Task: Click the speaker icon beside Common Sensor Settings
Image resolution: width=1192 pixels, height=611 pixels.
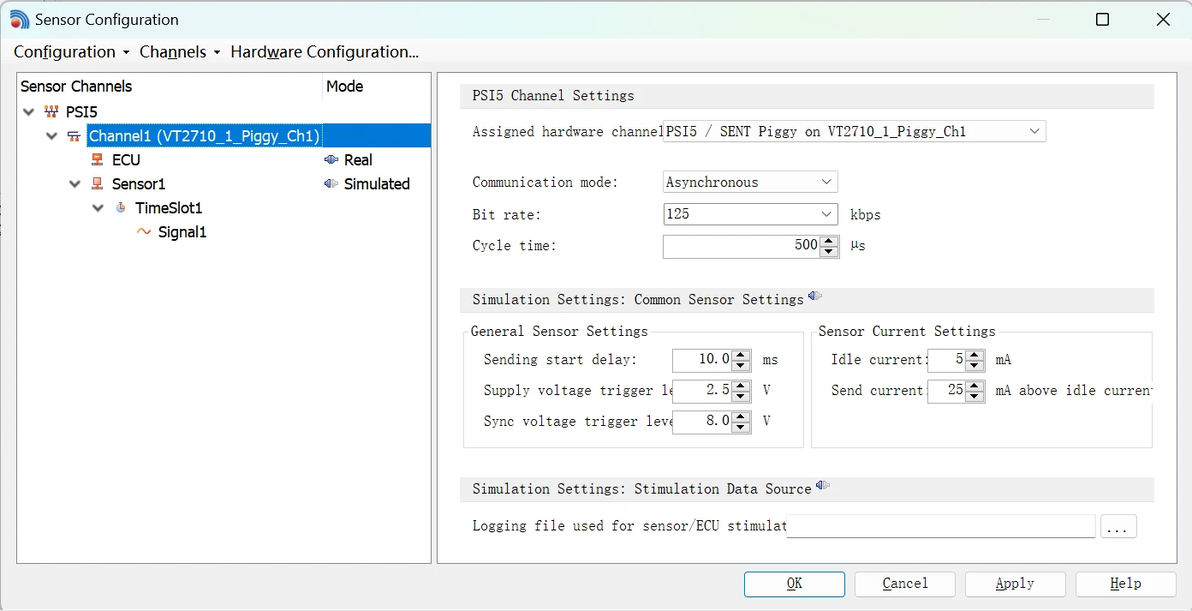Action: coord(815,296)
